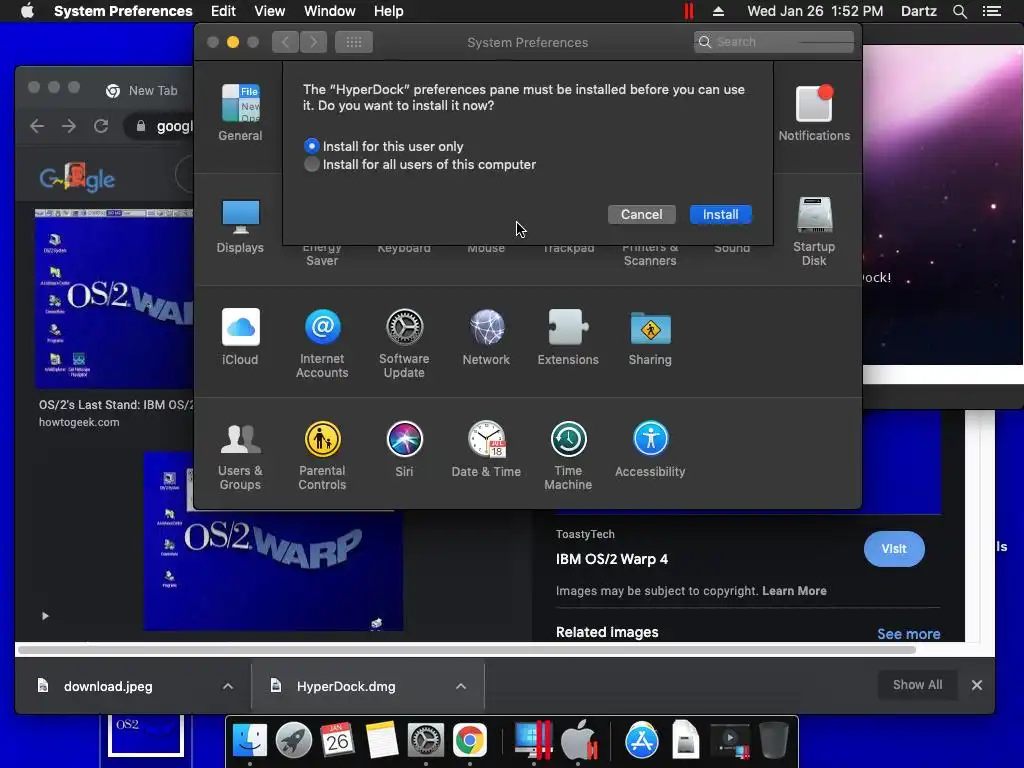Open the System Preferences app menu
This screenshot has height=768, width=1024.
point(123,11)
